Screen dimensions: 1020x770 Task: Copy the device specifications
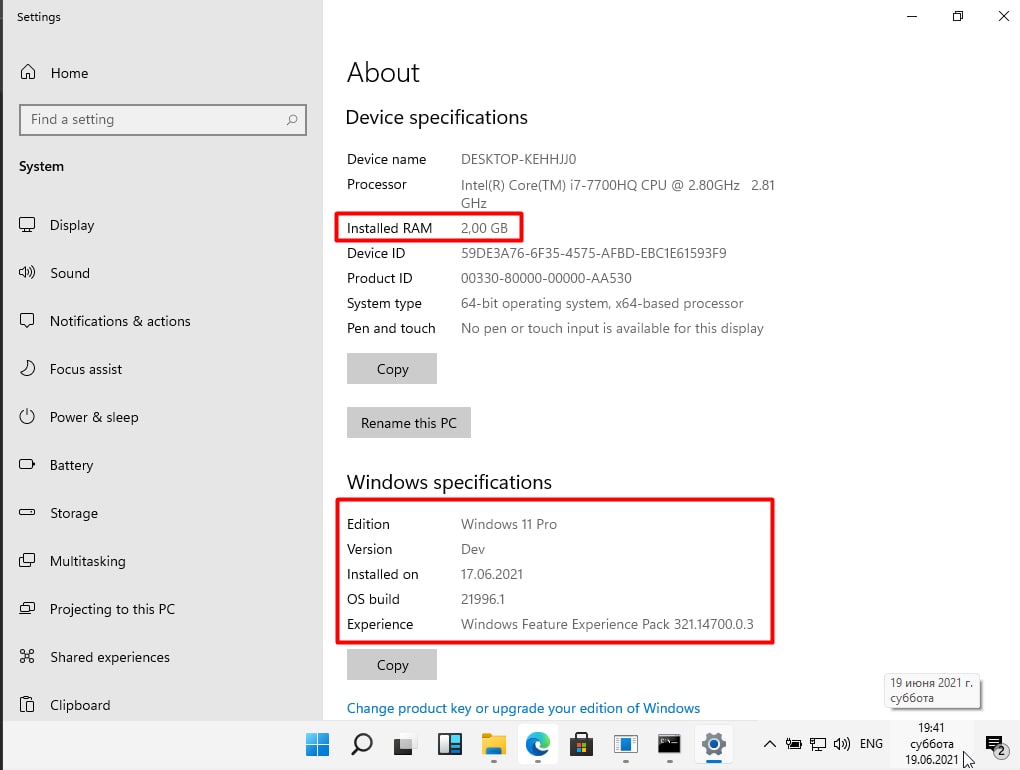coord(392,369)
